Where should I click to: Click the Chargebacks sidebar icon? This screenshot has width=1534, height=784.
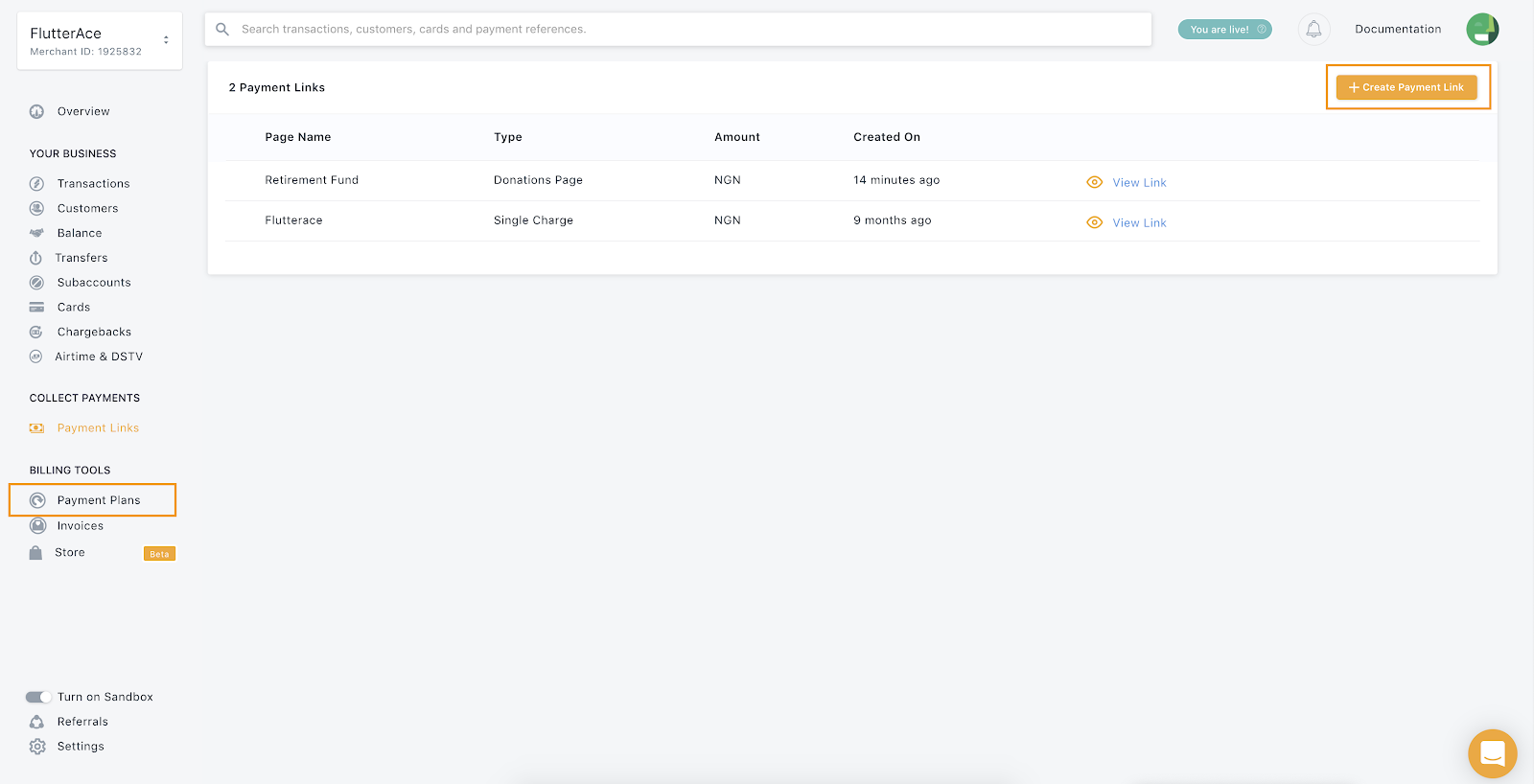(35, 332)
